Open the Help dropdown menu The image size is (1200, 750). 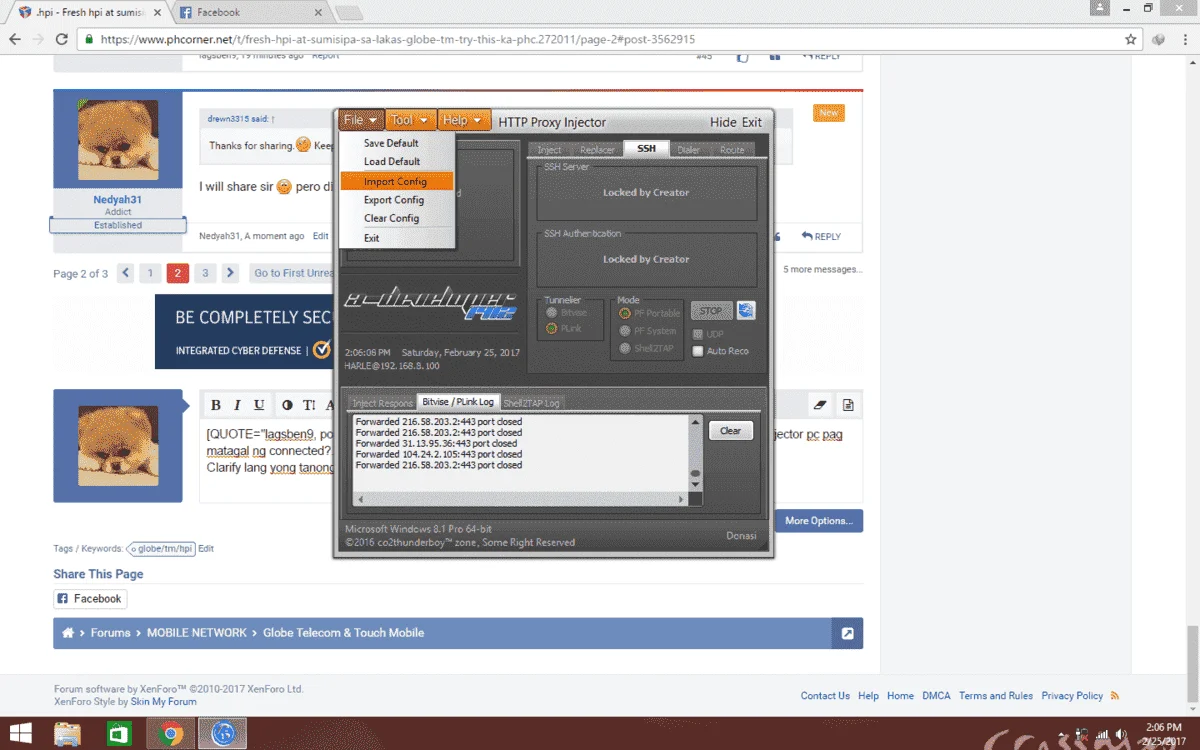463,120
